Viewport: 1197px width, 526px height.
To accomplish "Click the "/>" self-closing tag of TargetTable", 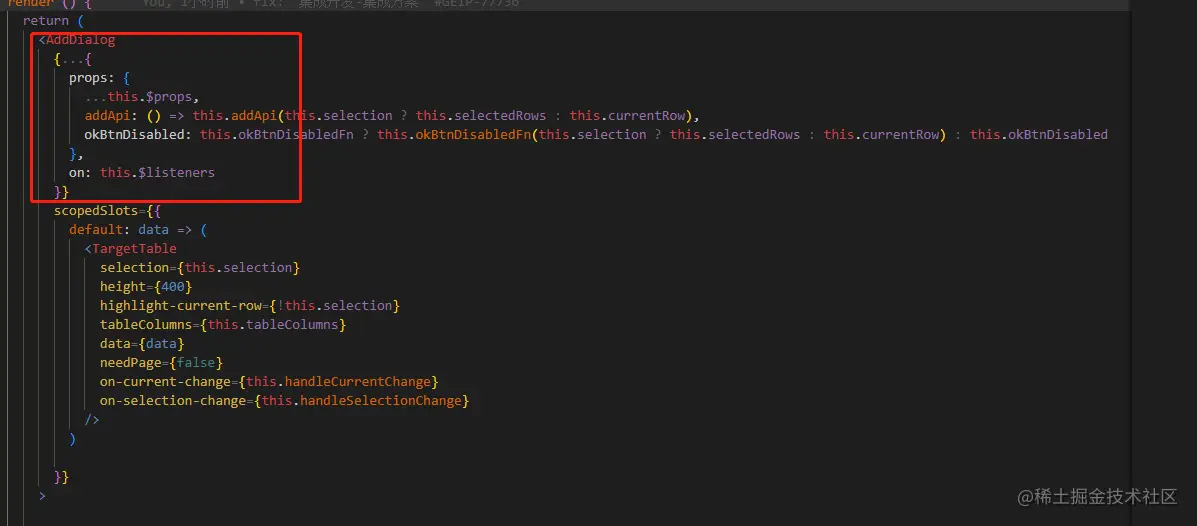I will (x=92, y=420).
